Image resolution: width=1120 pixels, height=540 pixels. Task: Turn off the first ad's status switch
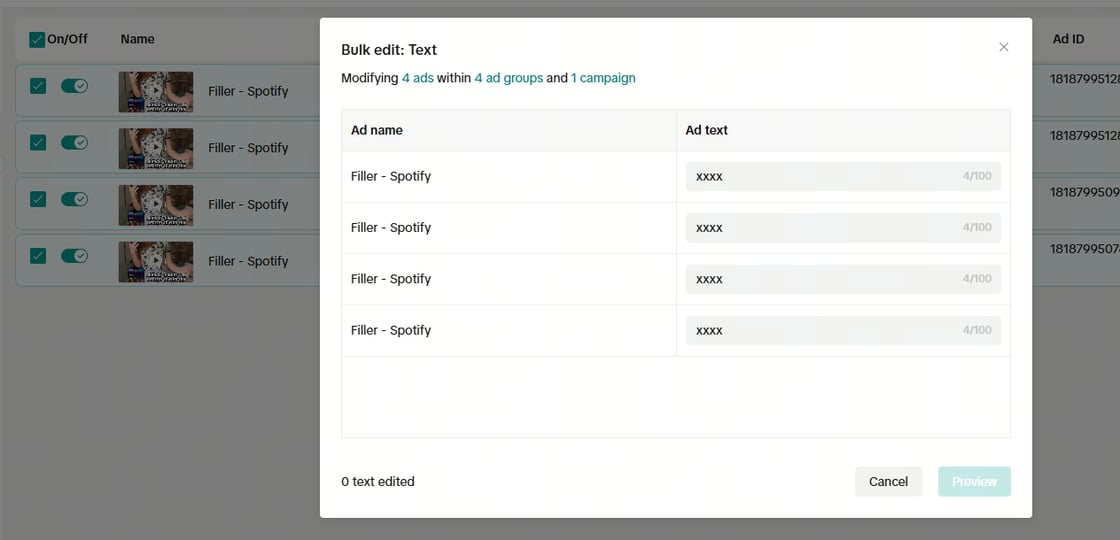pos(74,86)
